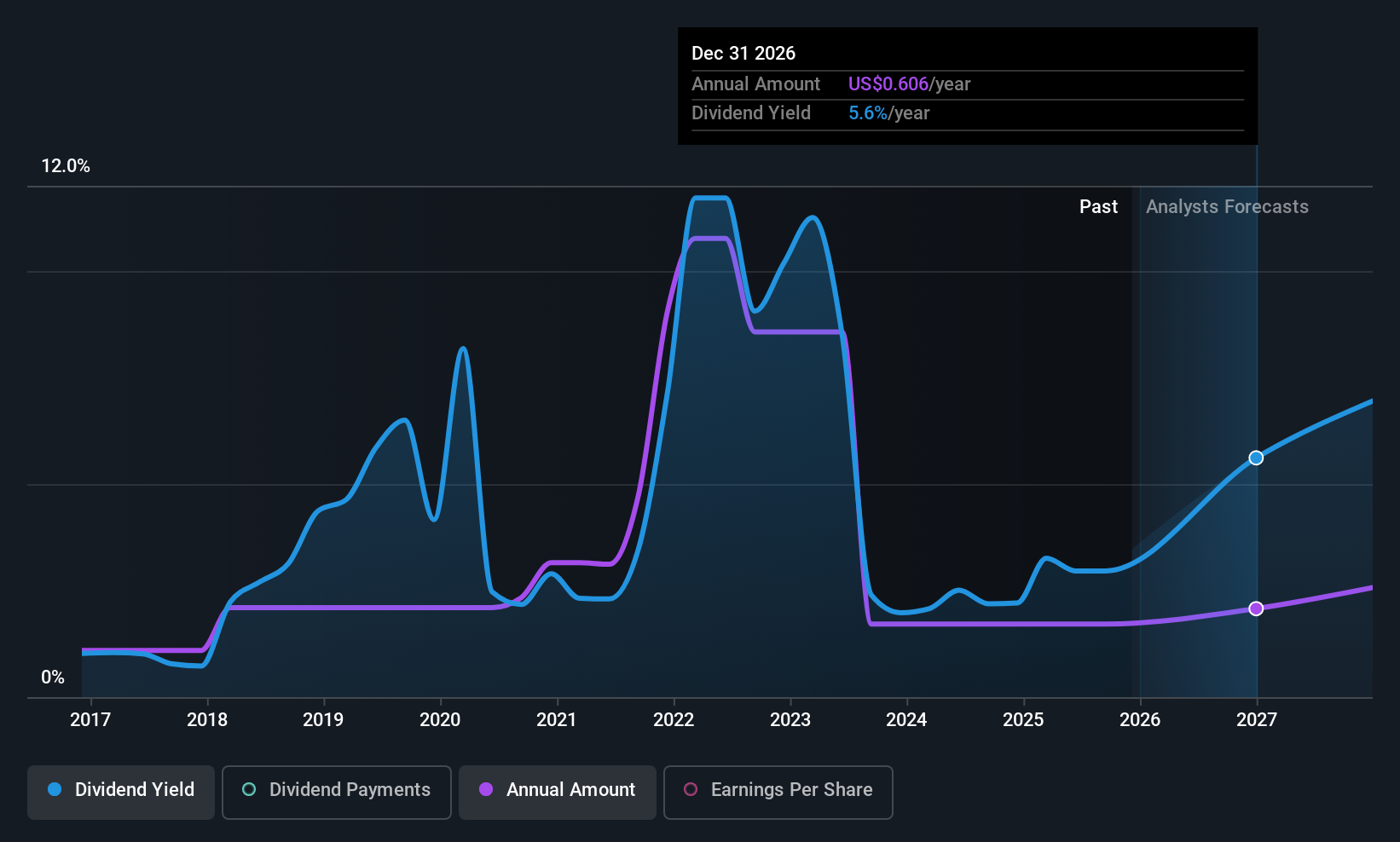Click the 2020 x-axis year label

coord(440,720)
